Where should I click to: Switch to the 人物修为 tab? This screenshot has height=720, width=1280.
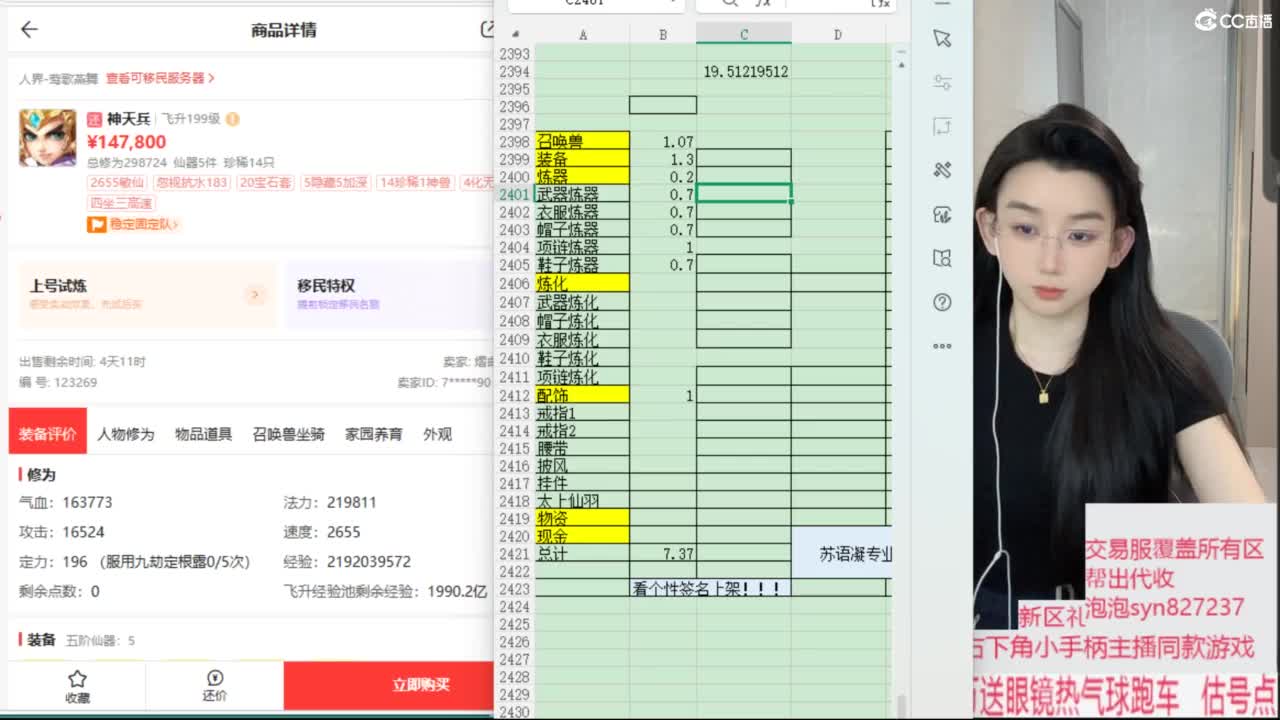click(x=126, y=434)
